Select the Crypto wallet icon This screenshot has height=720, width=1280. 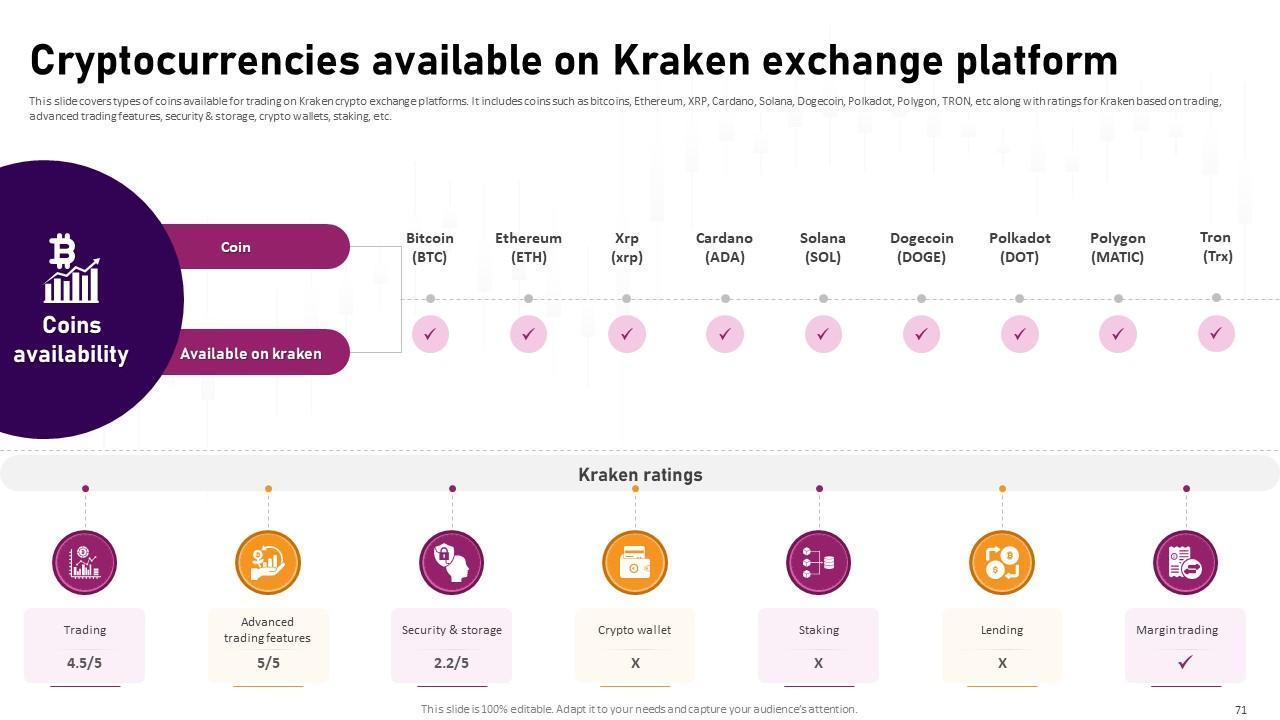pyautogui.click(x=635, y=562)
